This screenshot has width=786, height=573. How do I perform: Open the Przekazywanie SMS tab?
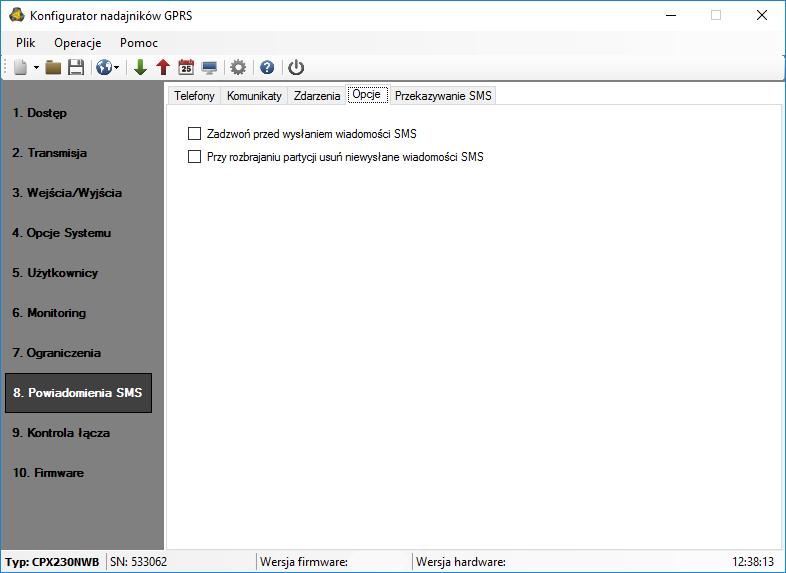(443, 96)
